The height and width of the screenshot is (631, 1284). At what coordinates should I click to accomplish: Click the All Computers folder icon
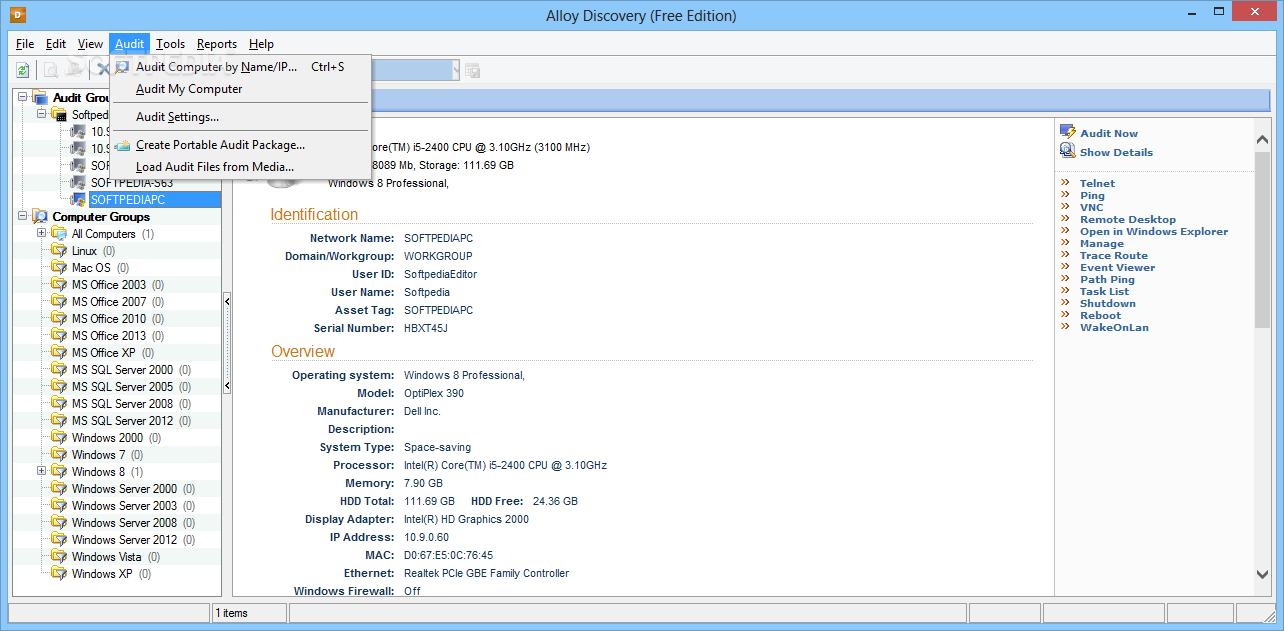point(59,234)
